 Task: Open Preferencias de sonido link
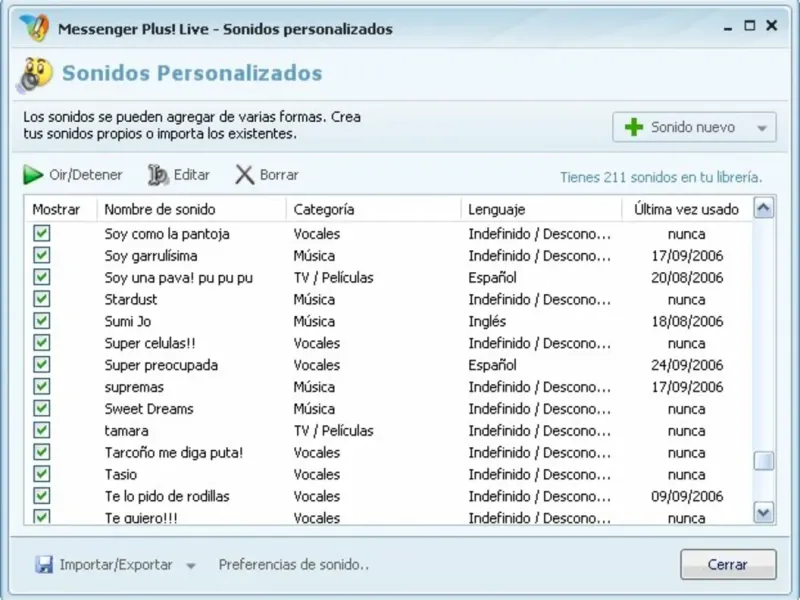tap(294, 565)
